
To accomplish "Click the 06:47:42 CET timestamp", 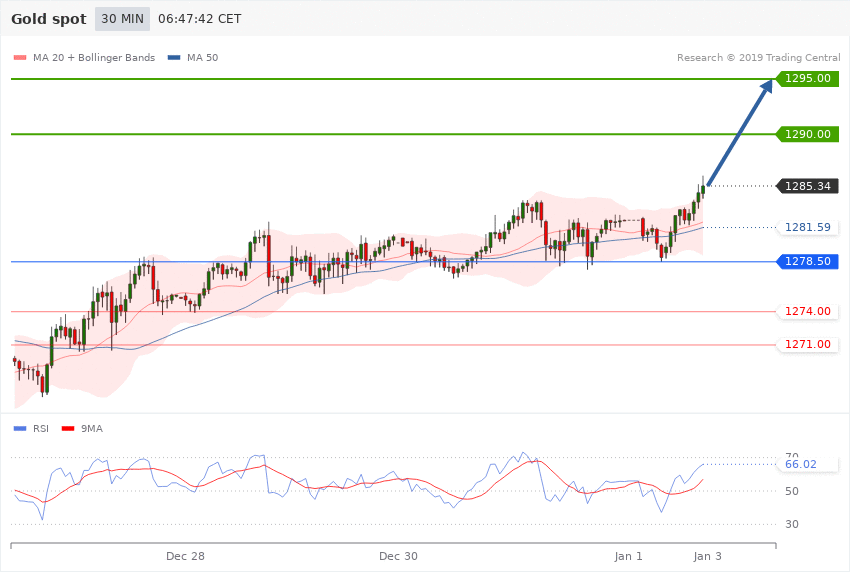I will pos(199,19).
